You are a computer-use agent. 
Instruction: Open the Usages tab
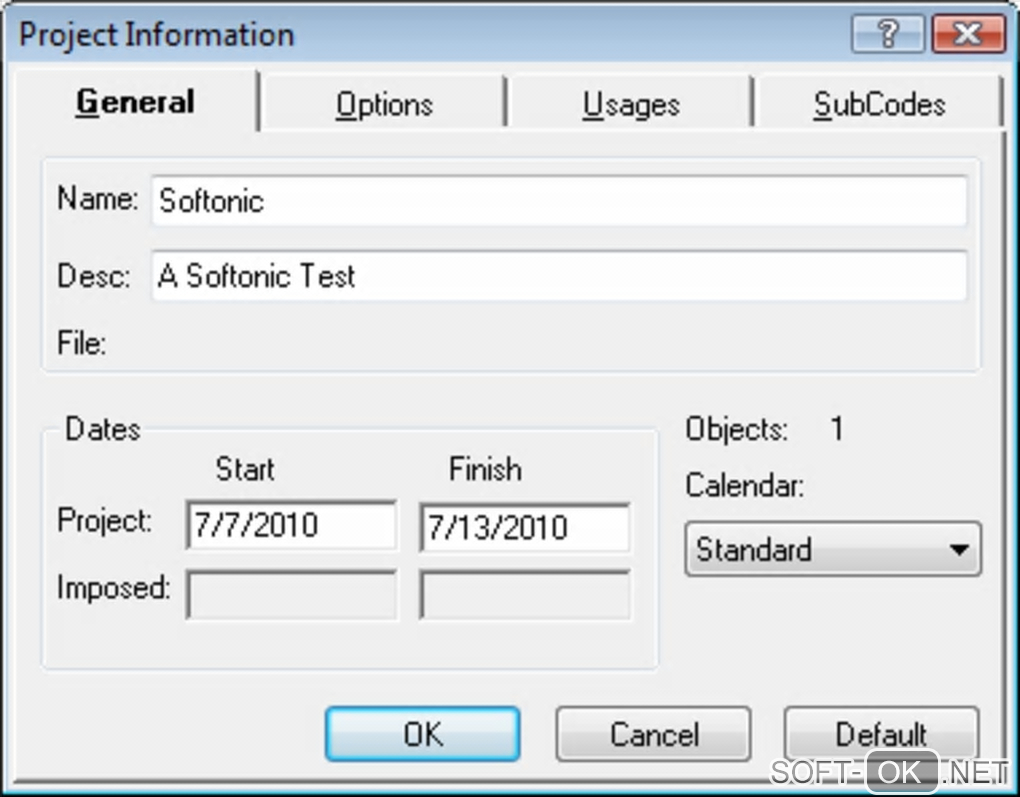[630, 104]
